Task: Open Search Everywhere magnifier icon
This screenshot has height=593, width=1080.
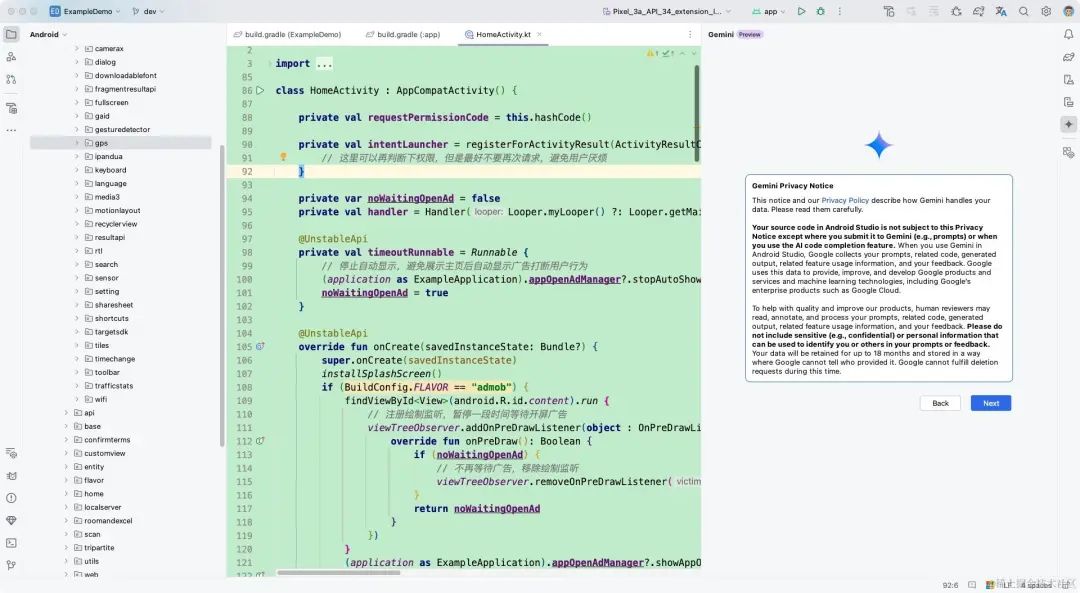Action: pos(1024,11)
